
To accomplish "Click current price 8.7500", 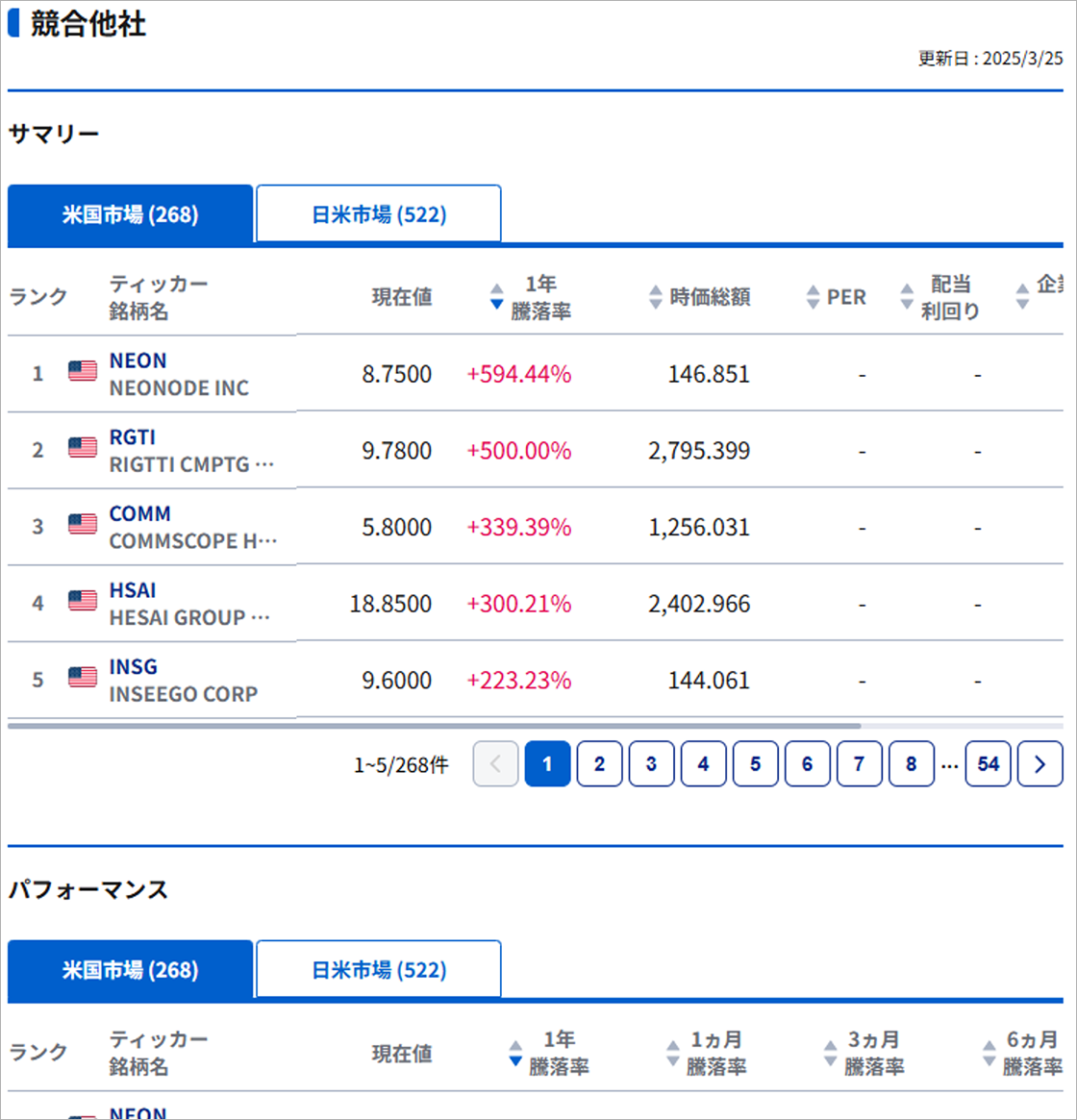I will pyautogui.click(x=396, y=374).
